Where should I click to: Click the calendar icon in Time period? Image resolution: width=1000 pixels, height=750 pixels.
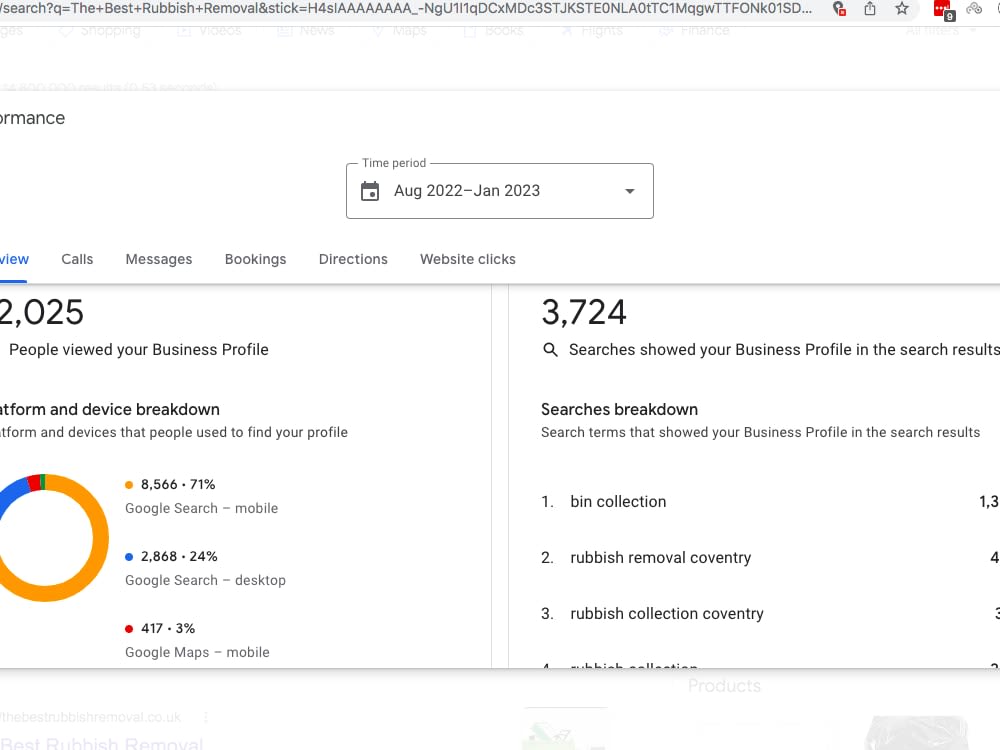pyautogui.click(x=370, y=191)
